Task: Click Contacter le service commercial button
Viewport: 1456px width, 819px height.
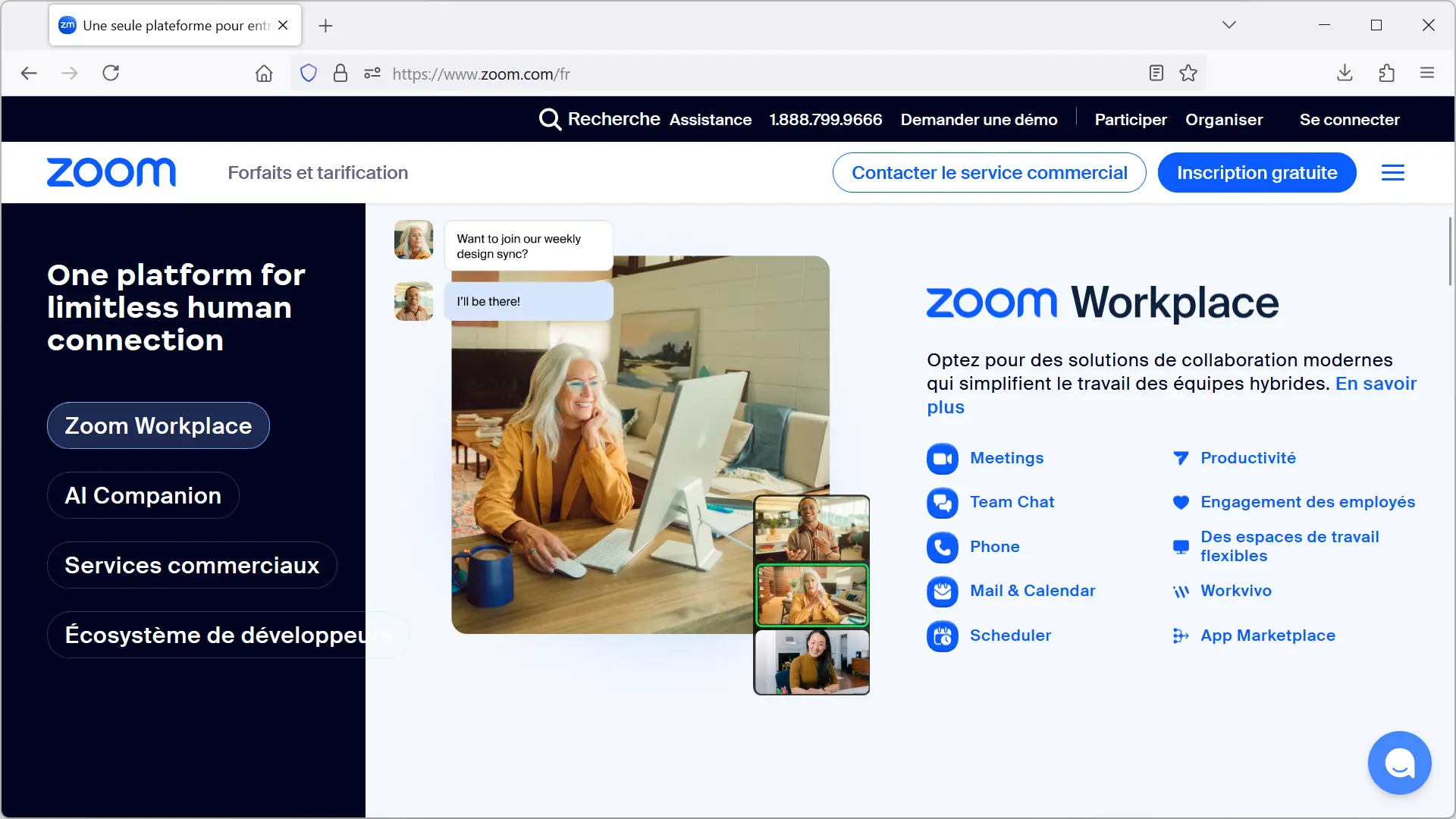Action: 990,173
